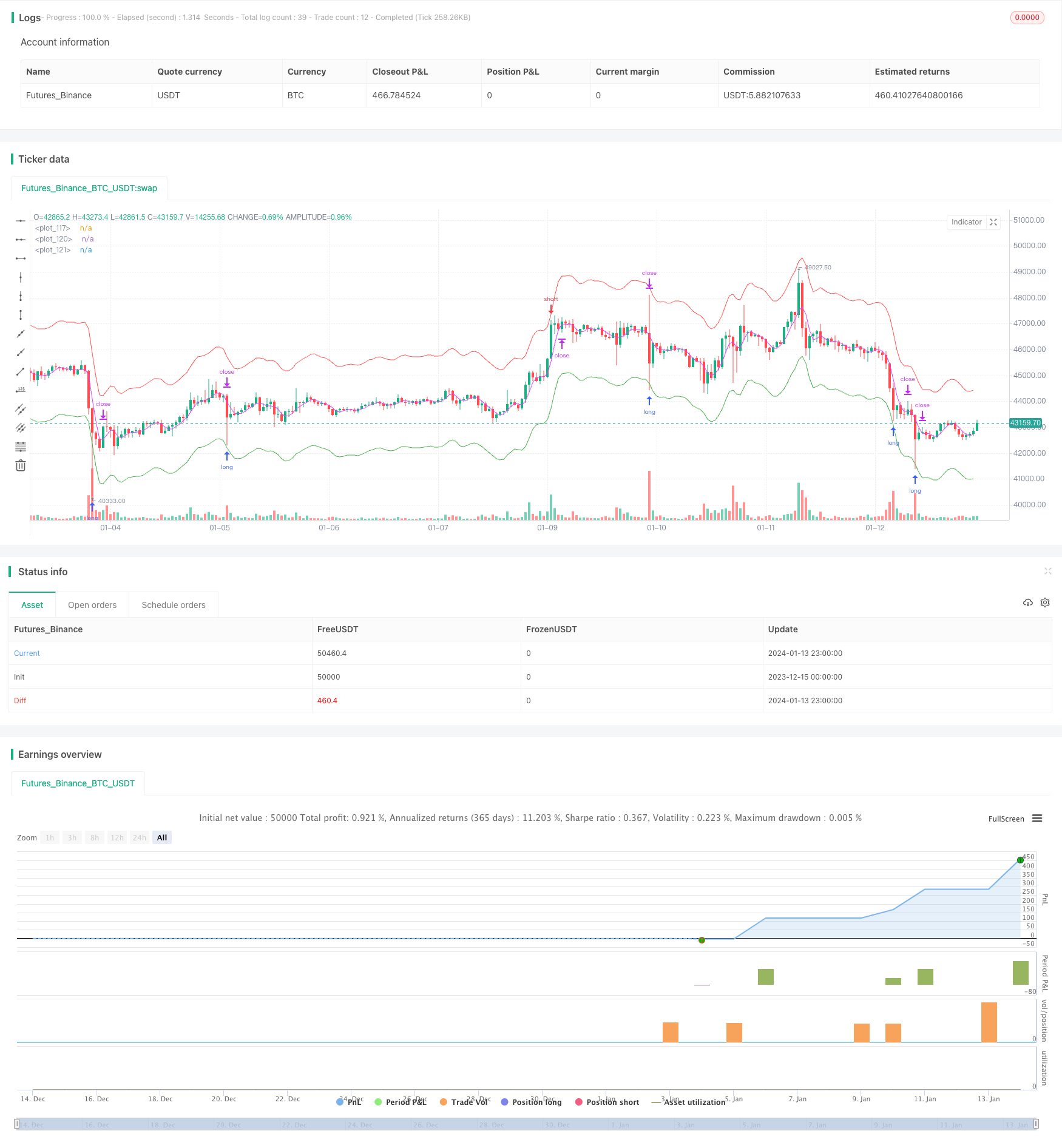The width and height of the screenshot is (1062, 1148).
Task: Click the range navigator bar under the earnings chart
Action: coord(527,1124)
